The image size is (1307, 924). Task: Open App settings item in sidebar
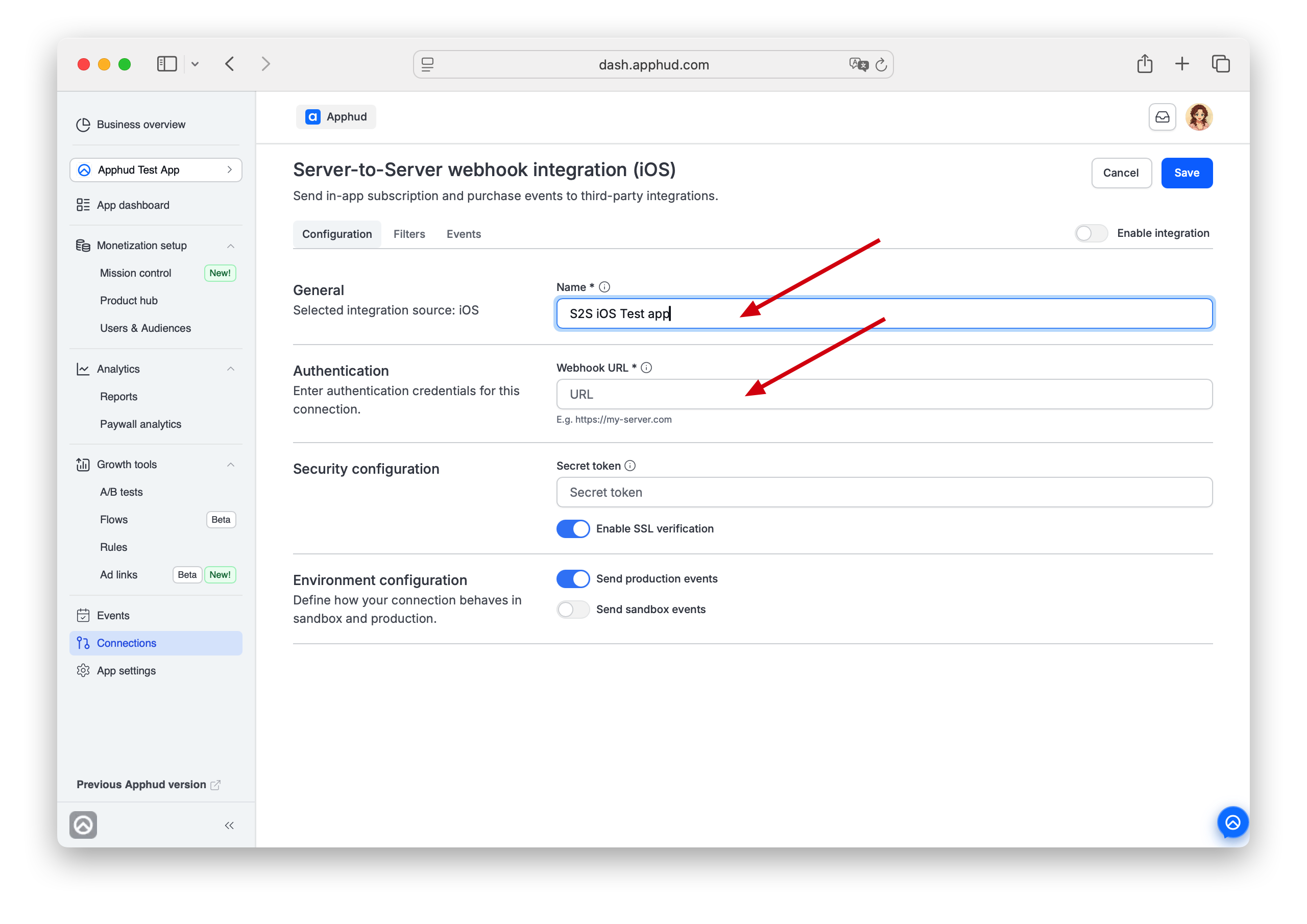[x=156, y=671]
